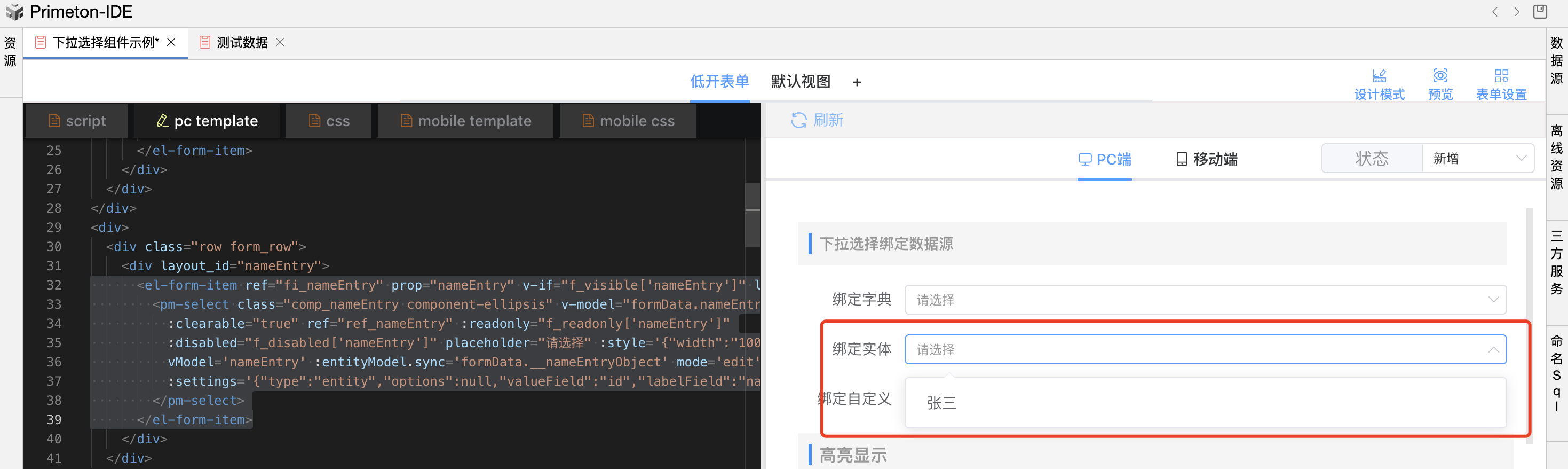1568x469 pixels.
Task: Open the 默认视图 view tab
Action: (x=801, y=82)
